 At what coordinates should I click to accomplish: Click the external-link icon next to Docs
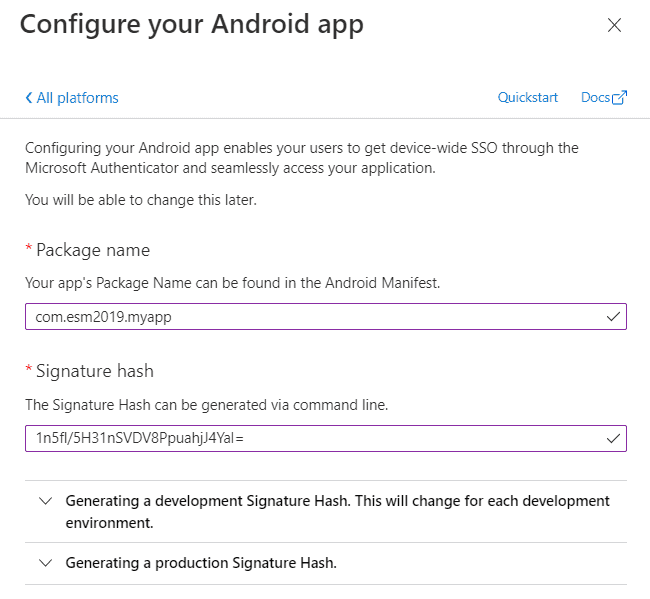[x=619, y=97]
